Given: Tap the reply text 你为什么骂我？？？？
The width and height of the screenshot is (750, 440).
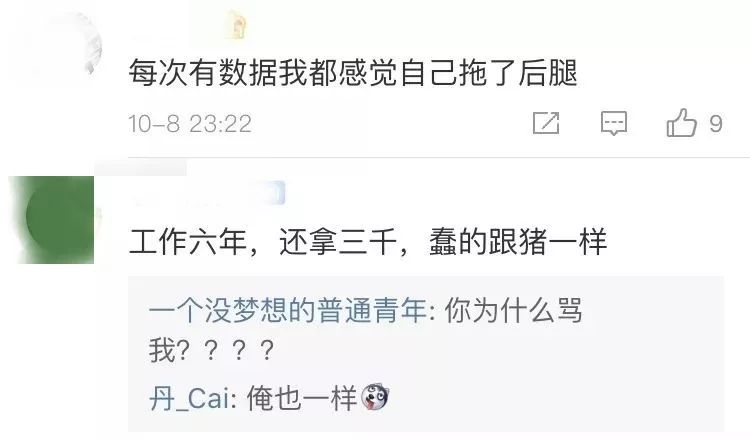Looking at the screenshot, I should pyautogui.click(x=365, y=330).
